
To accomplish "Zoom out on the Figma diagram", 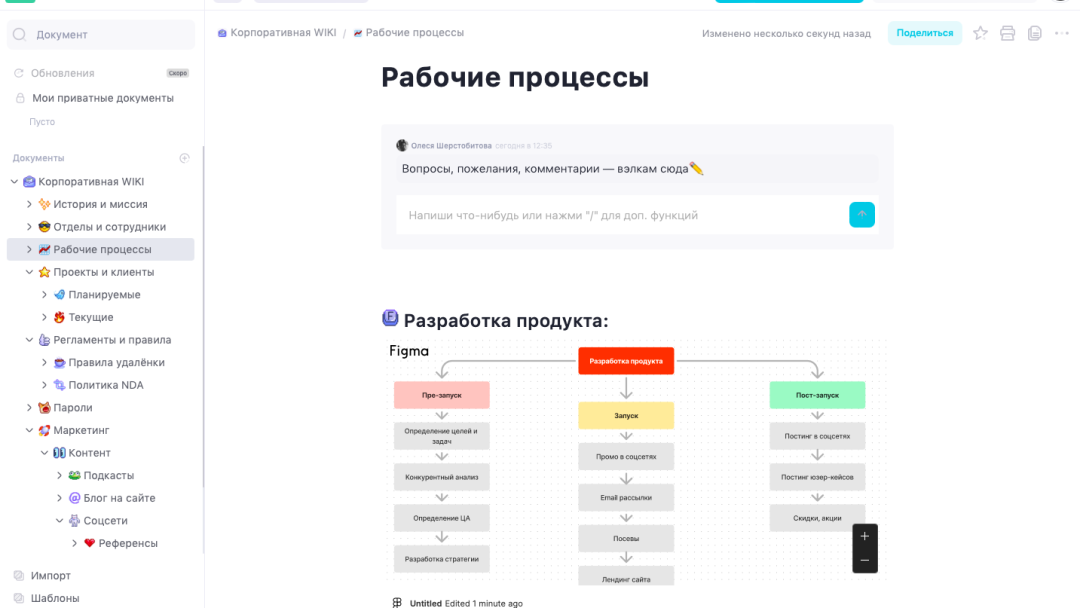I will point(864,561).
